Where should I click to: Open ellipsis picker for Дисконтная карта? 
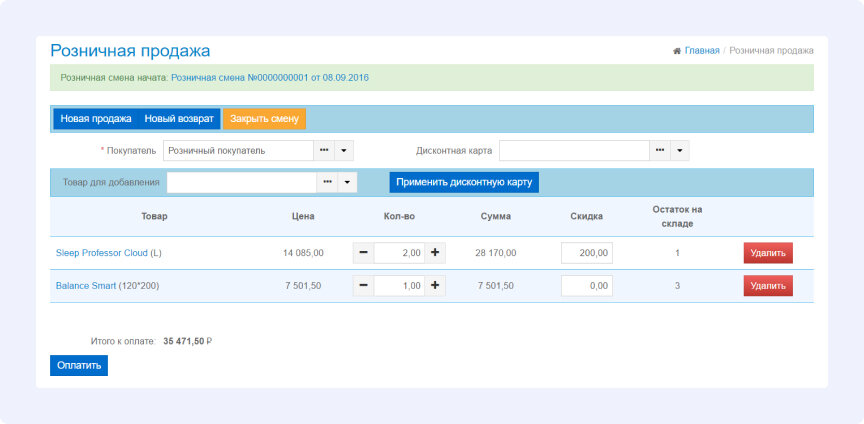click(x=661, y=151)
